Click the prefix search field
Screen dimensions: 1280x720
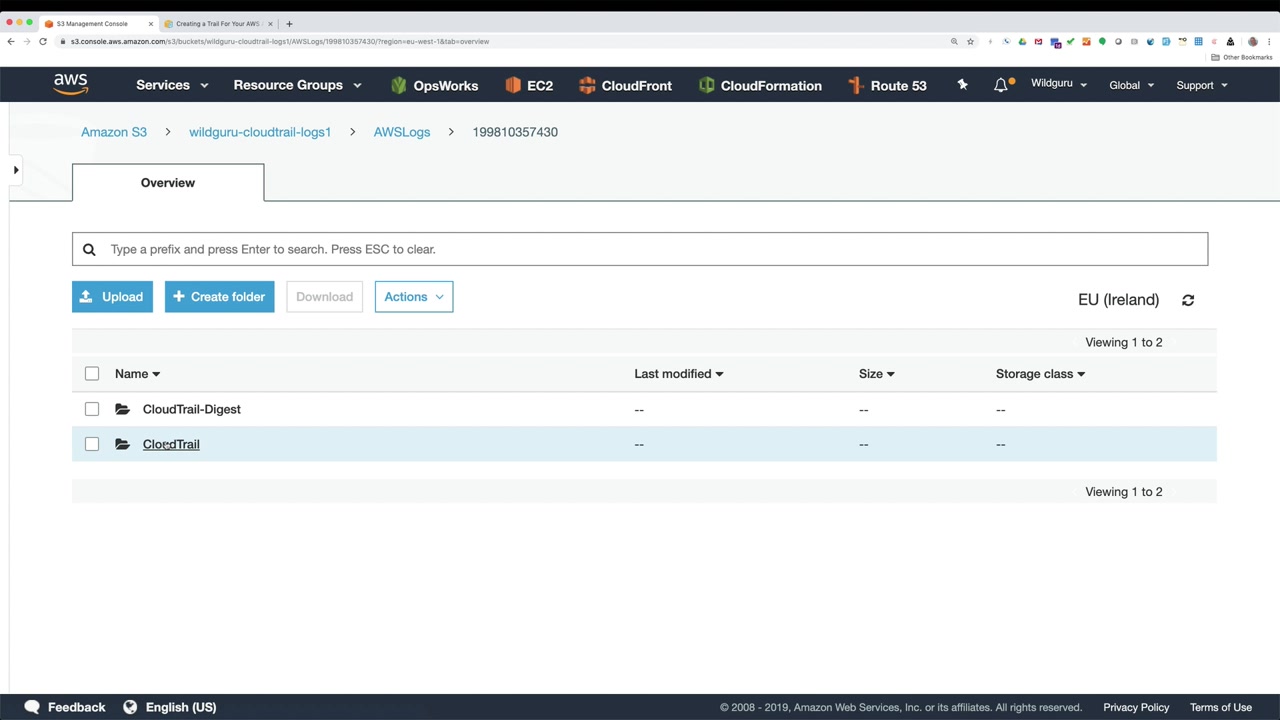[x=640, y=249]
